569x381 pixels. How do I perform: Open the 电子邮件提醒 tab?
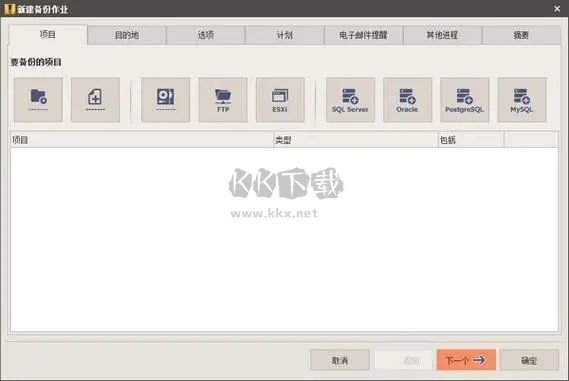(363, 35)
